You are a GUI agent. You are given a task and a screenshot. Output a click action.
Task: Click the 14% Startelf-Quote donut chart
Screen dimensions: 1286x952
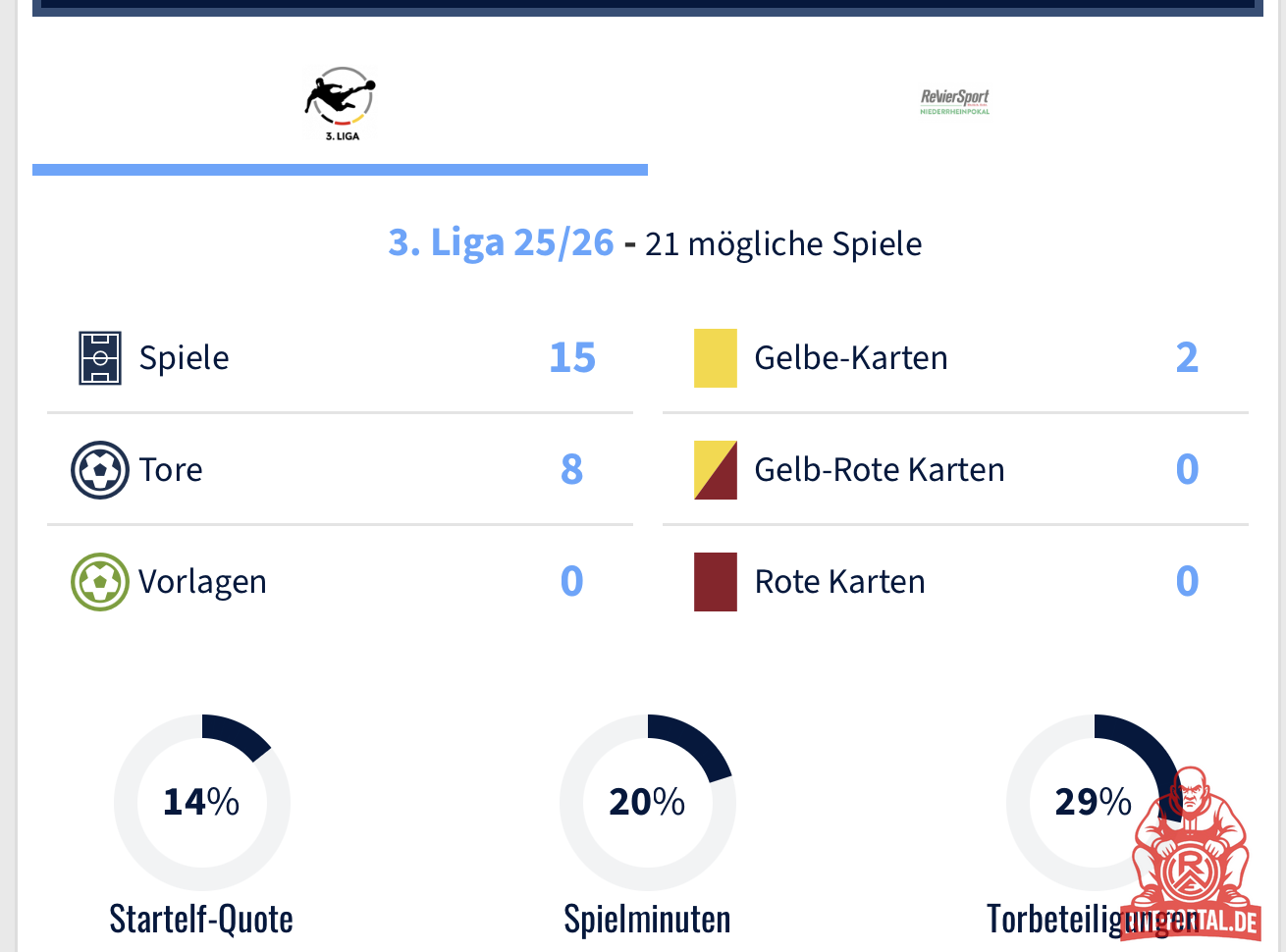pyautogui.click(x=202, y=803)
